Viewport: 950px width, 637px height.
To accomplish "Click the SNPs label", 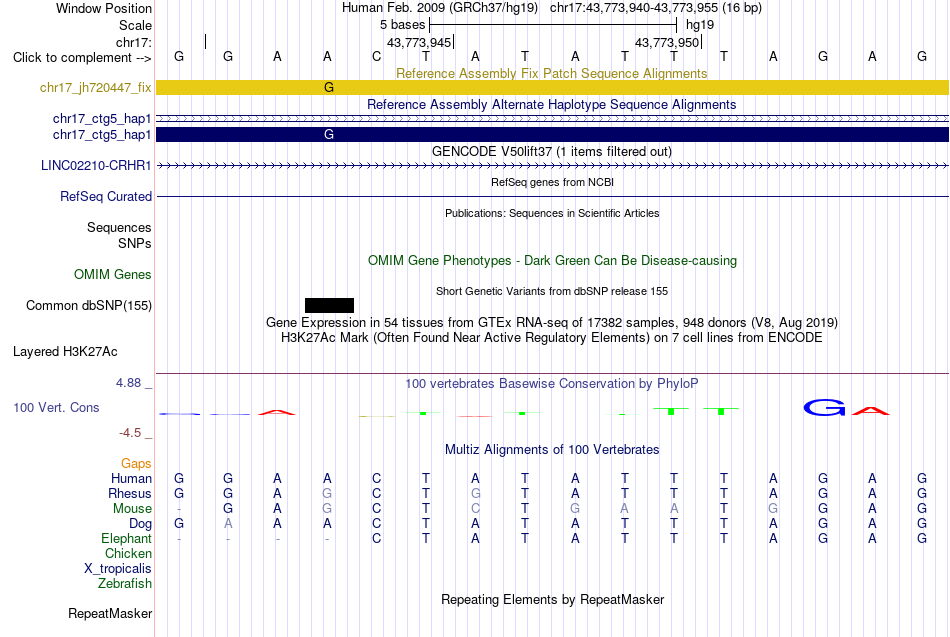I will 135,243.
